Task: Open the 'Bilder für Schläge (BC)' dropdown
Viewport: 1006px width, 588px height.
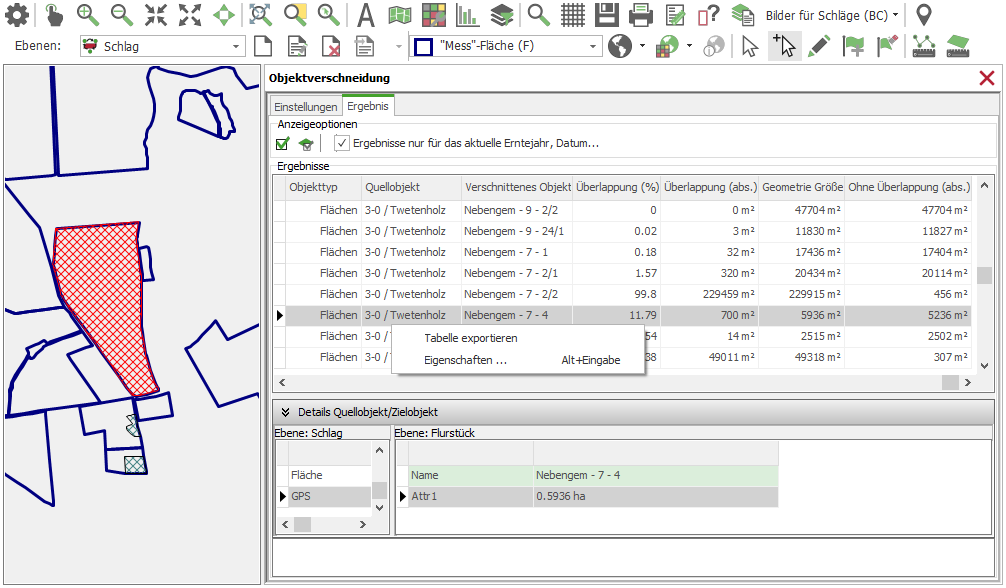Action: point(895,15)
